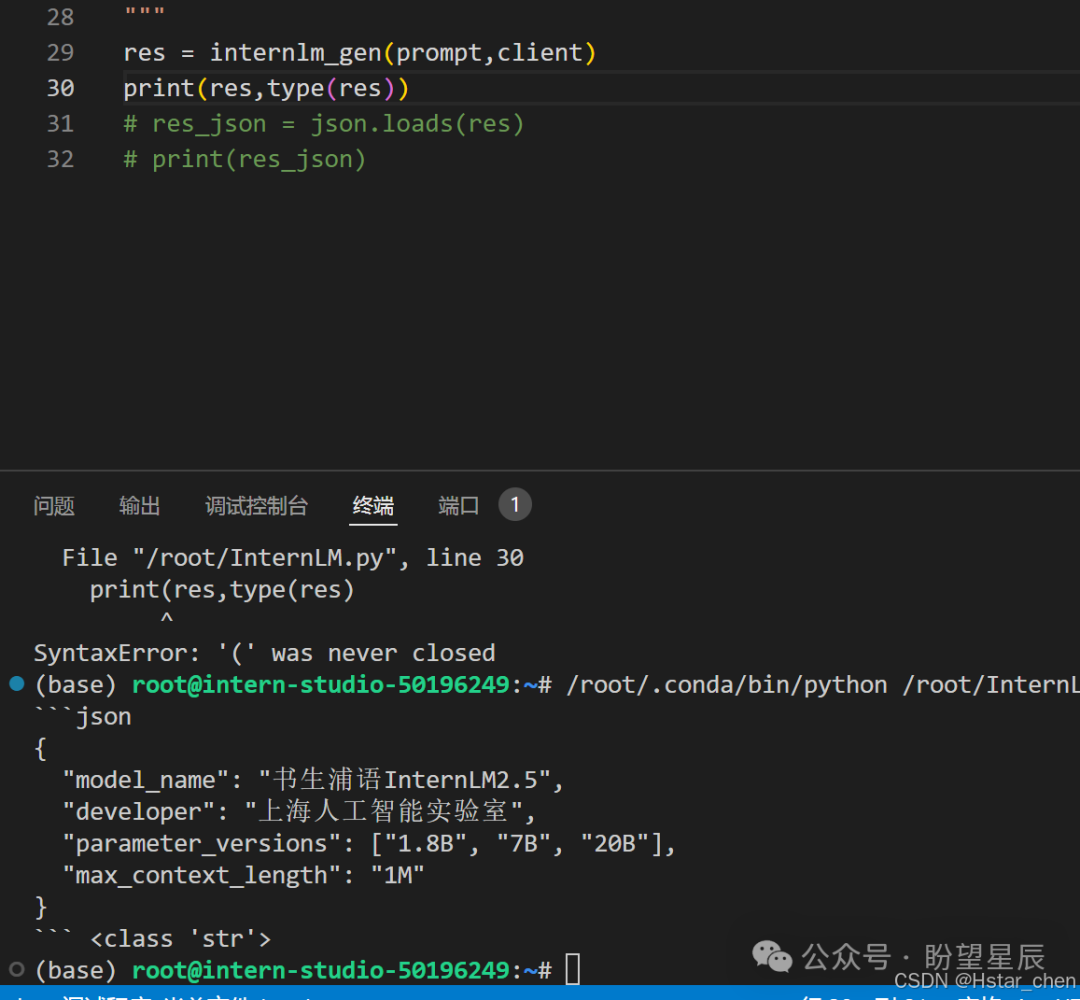Place cursor in code line res = internlm_gen(prompt,client)

point(359,53)
